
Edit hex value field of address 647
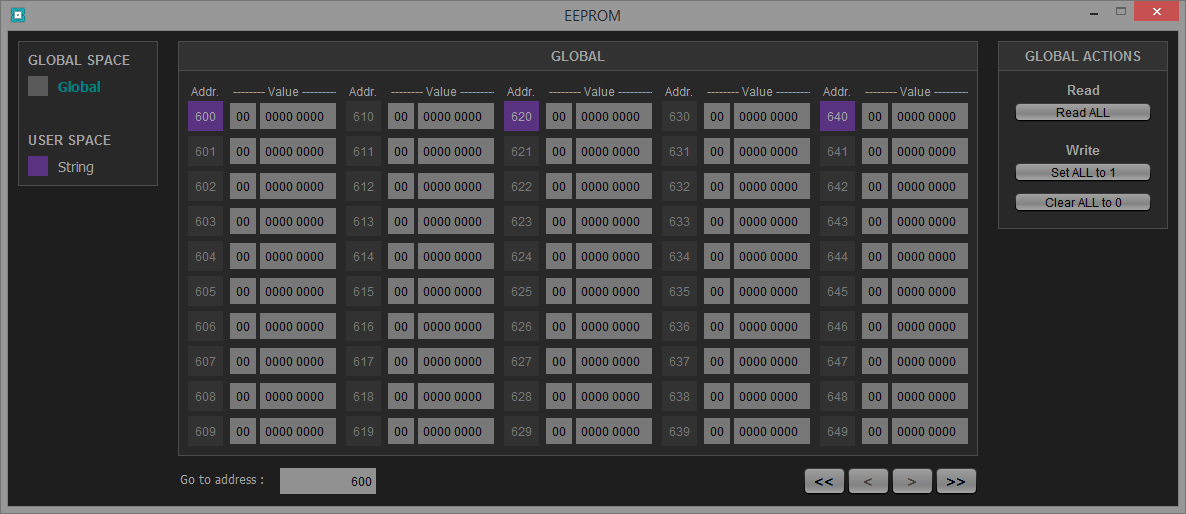(x=875, y=361)
